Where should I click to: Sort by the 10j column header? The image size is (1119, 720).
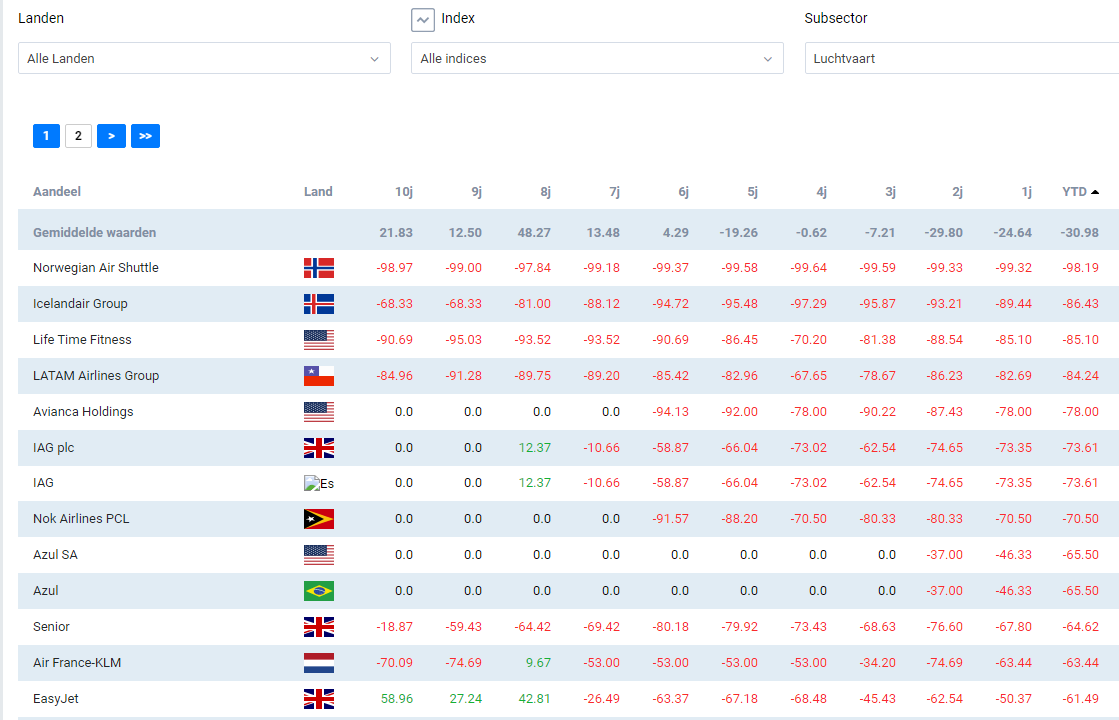(404, 192)
